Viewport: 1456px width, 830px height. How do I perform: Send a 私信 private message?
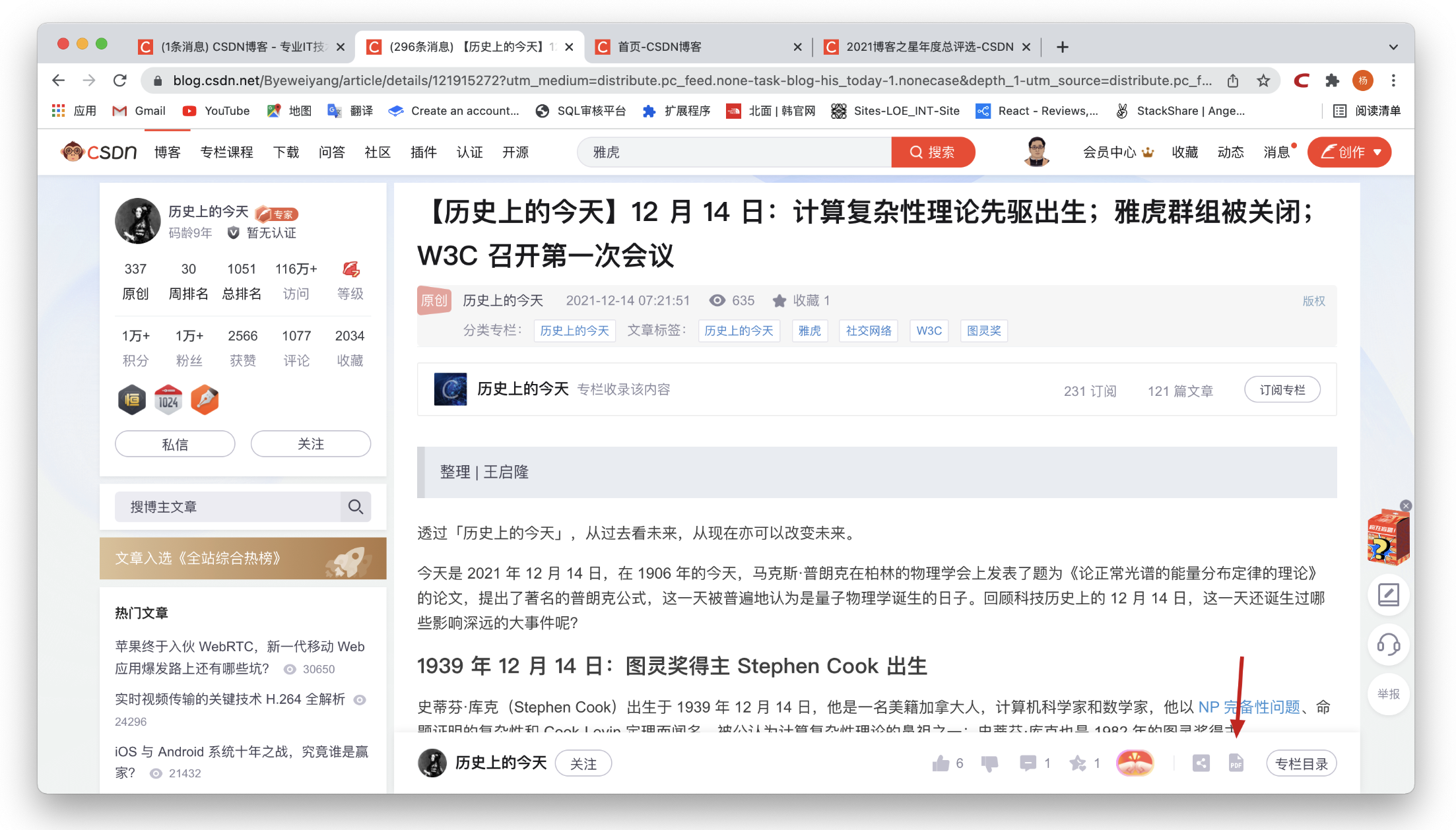click(175, 444)
